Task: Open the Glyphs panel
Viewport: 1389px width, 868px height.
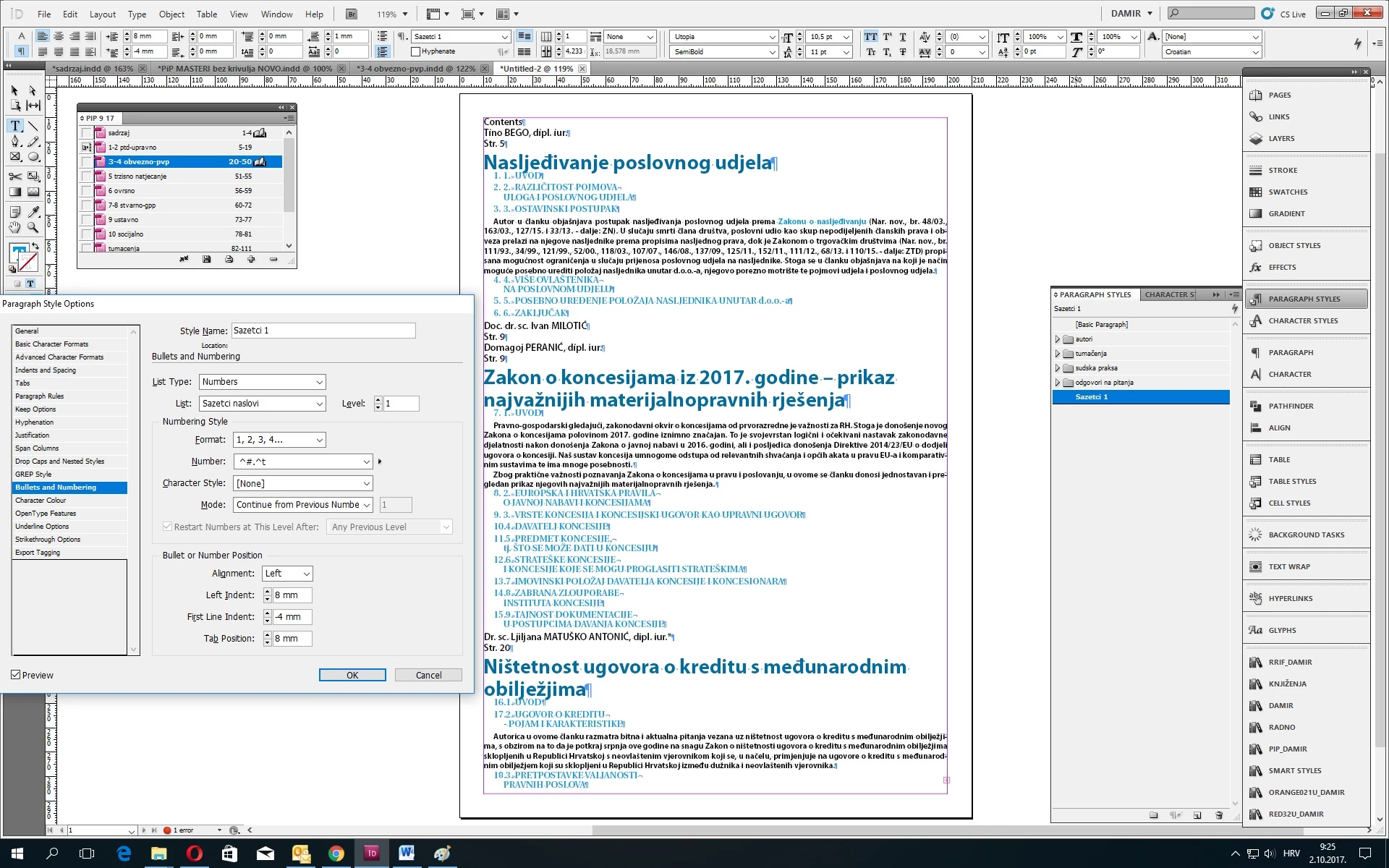Action: (x=1281, y=630)
